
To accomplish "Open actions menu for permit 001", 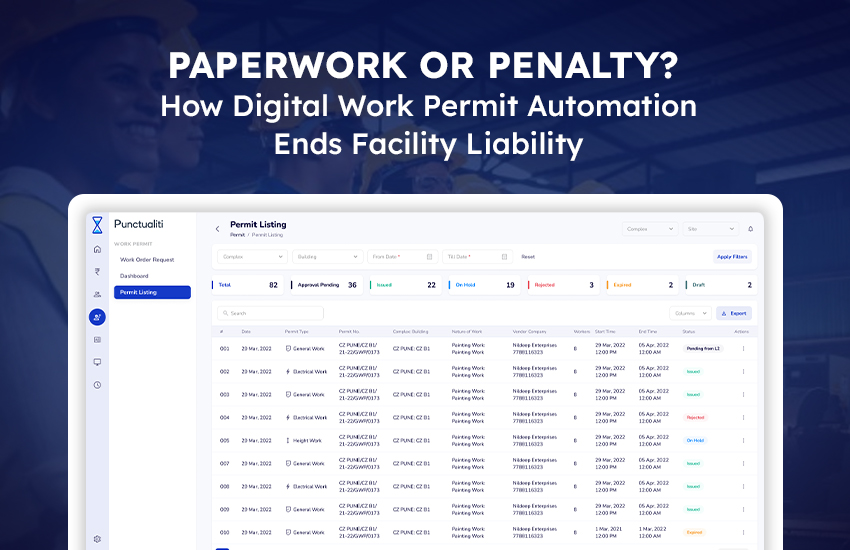I will (743, 348).
